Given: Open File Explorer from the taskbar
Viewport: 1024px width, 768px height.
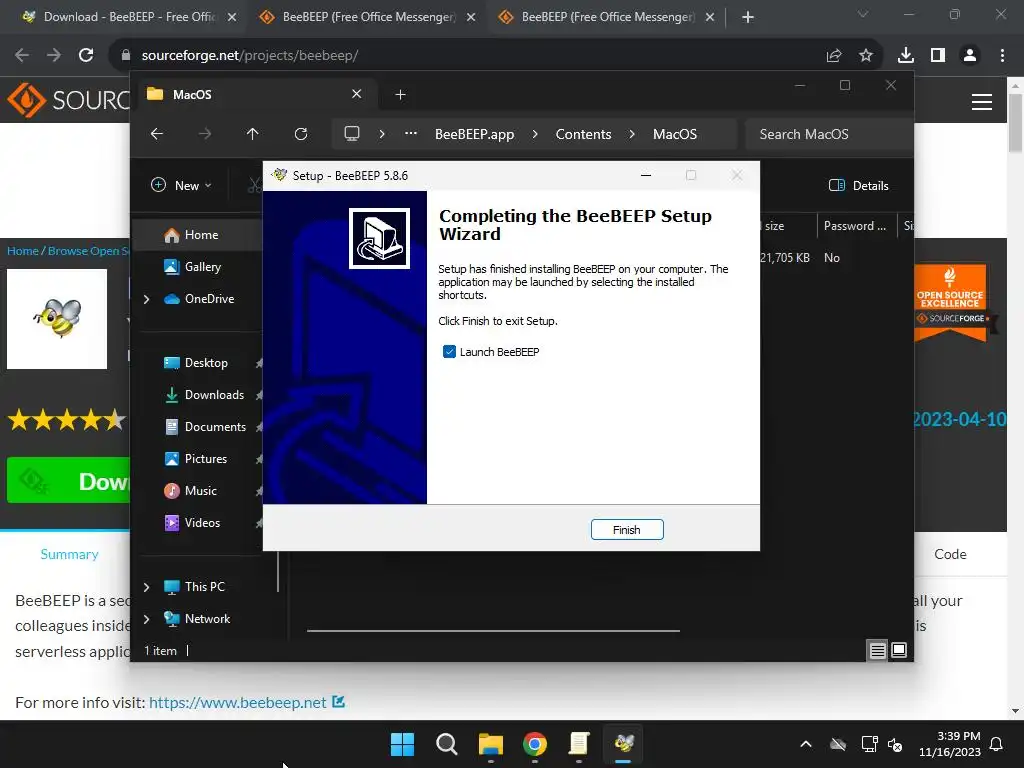Looking at the screenshot, I should [491, 744].
